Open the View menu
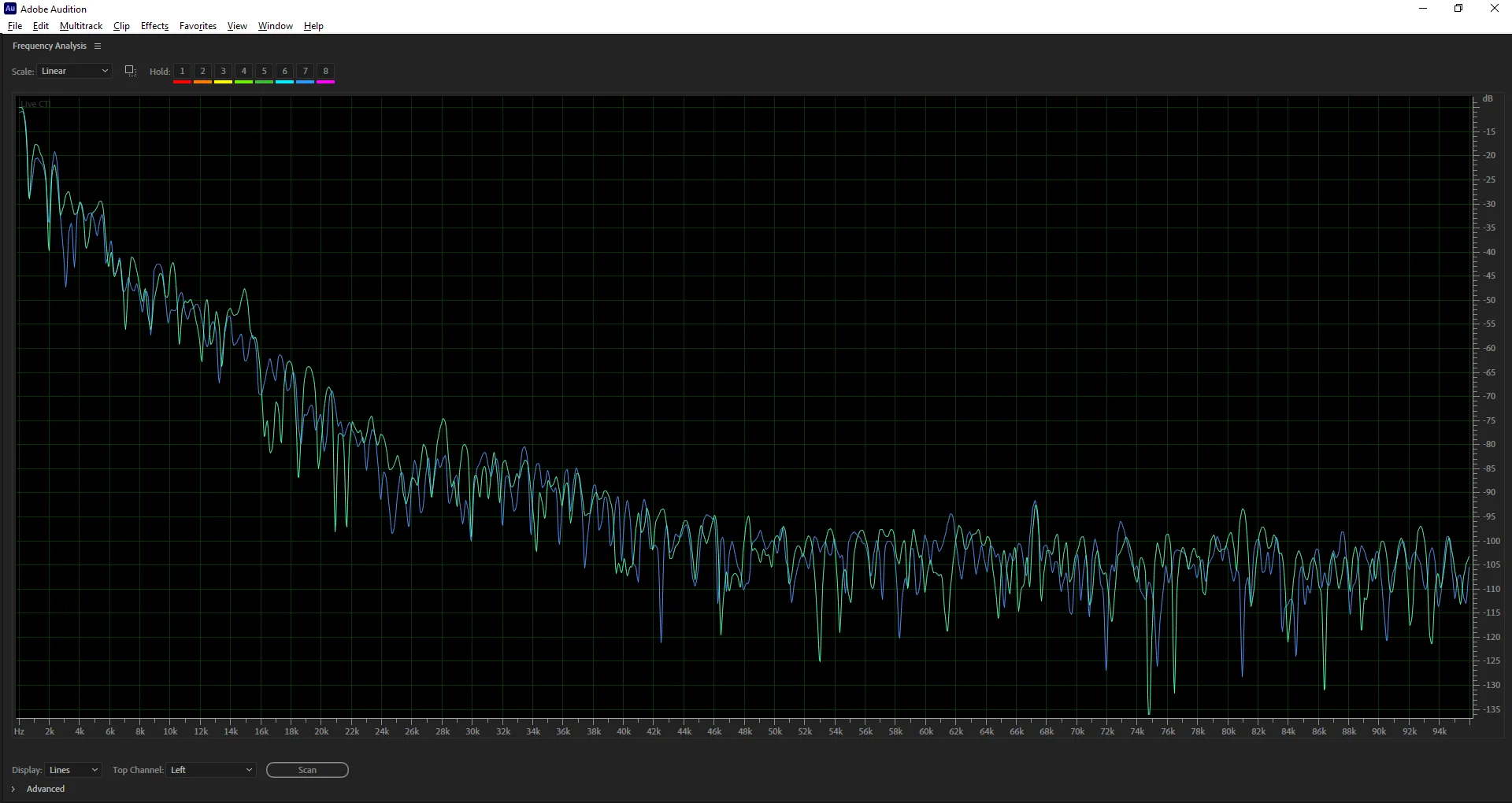 (237, 26)
